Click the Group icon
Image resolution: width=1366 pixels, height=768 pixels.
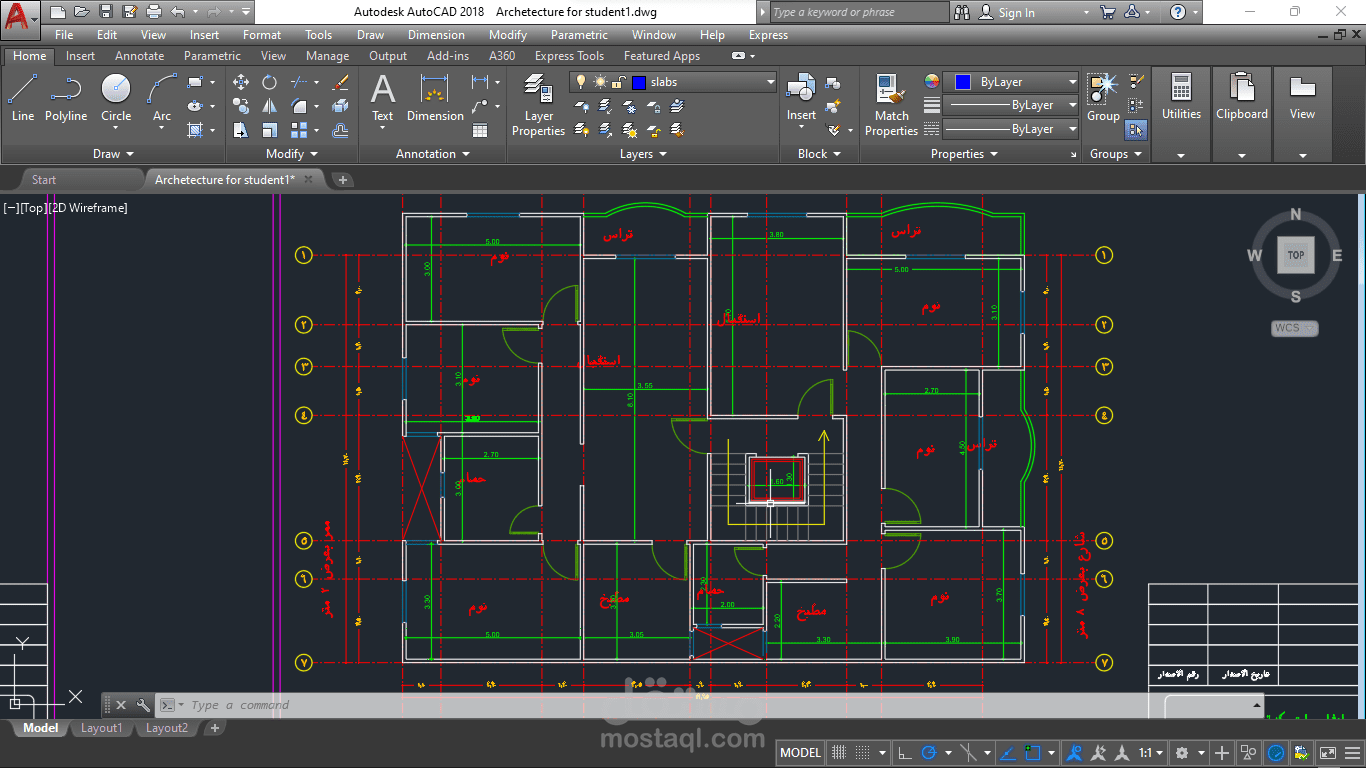(1103, 98)
